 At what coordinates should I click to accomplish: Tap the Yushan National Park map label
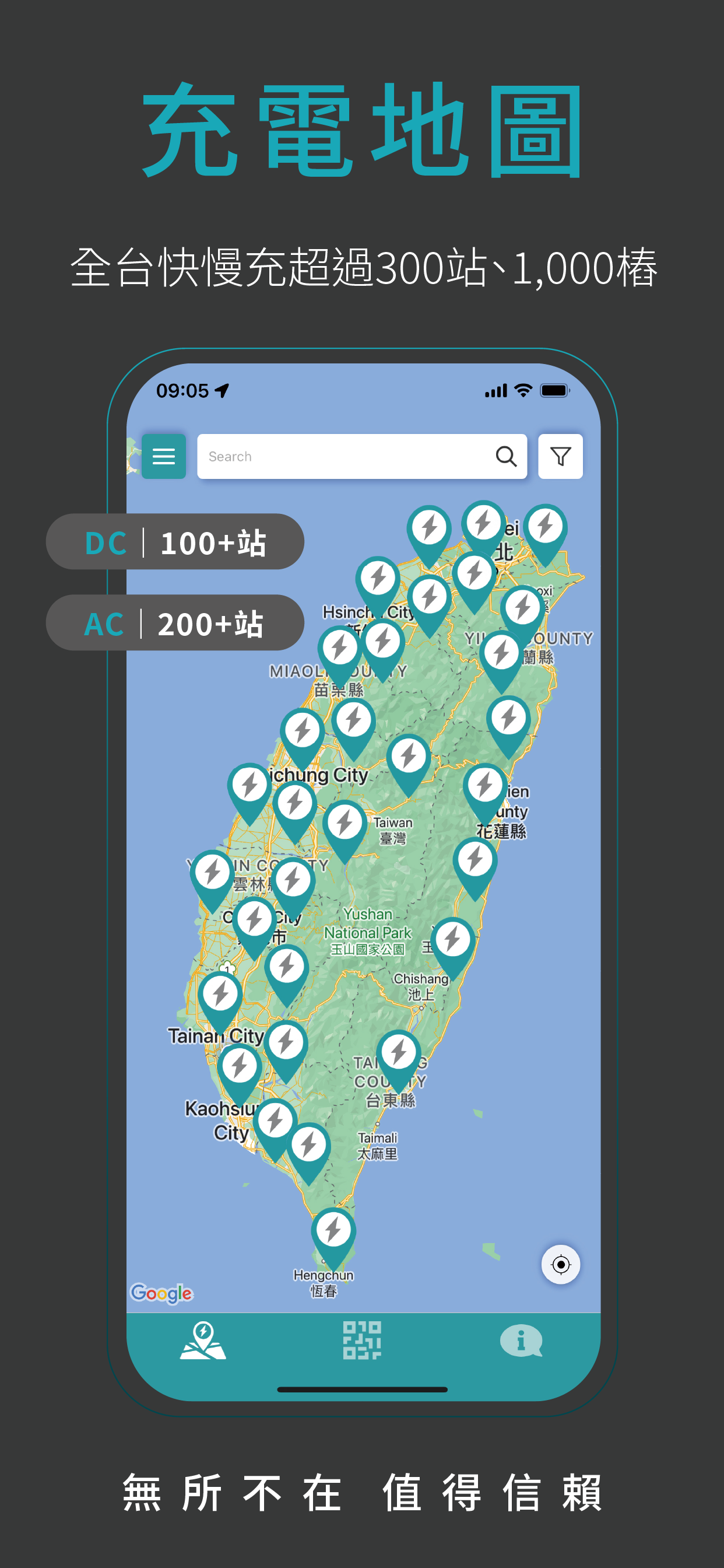pyautogui.click(x=368, y=932)
